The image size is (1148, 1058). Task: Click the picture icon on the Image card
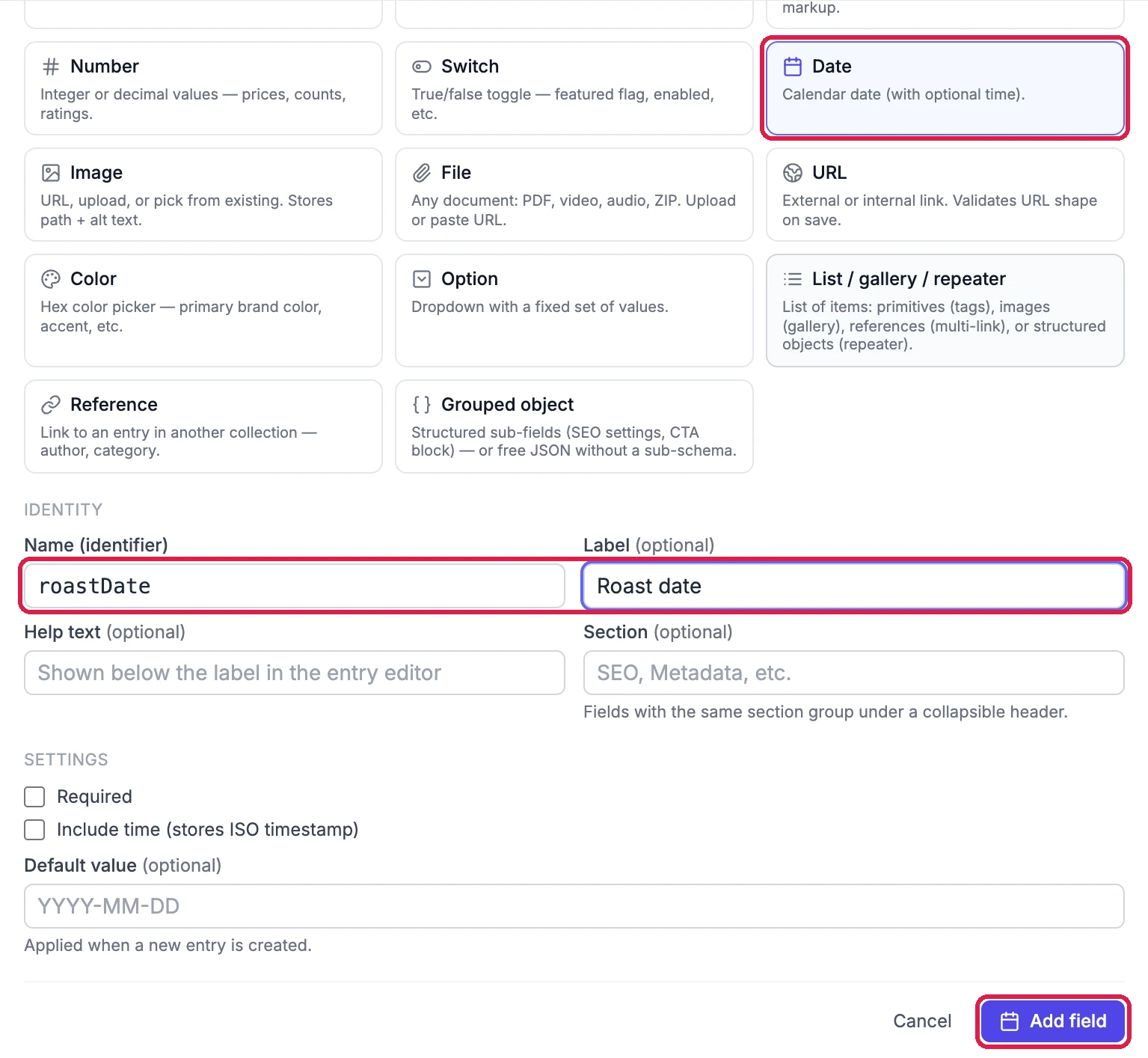point(51,173)
